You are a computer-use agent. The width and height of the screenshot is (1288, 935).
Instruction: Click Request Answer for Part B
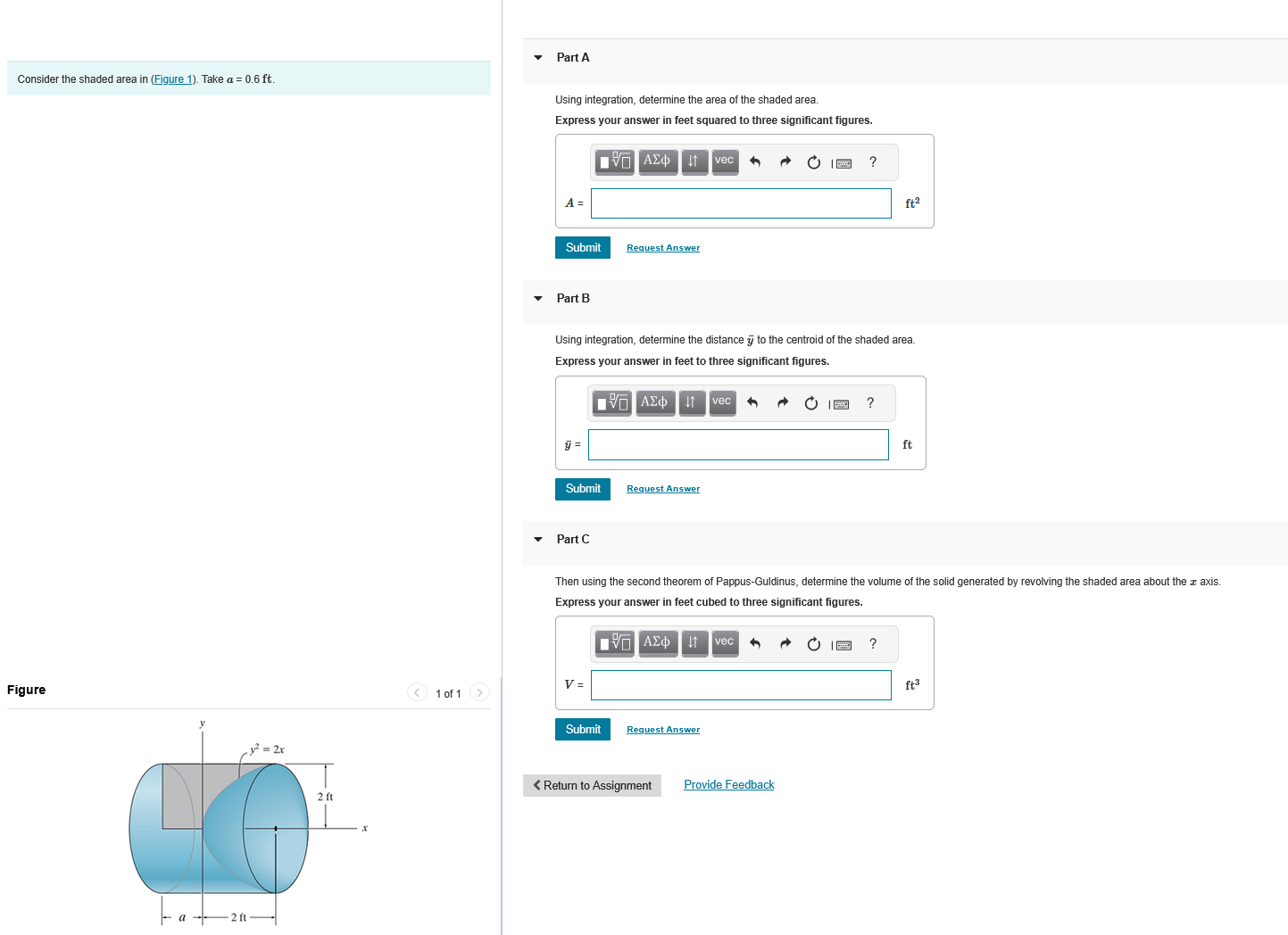(662, 488)
